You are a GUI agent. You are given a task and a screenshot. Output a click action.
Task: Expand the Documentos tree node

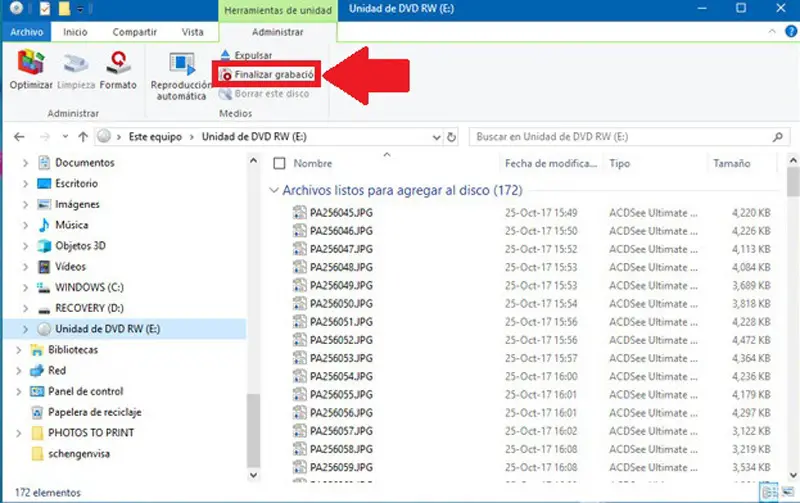25,163
